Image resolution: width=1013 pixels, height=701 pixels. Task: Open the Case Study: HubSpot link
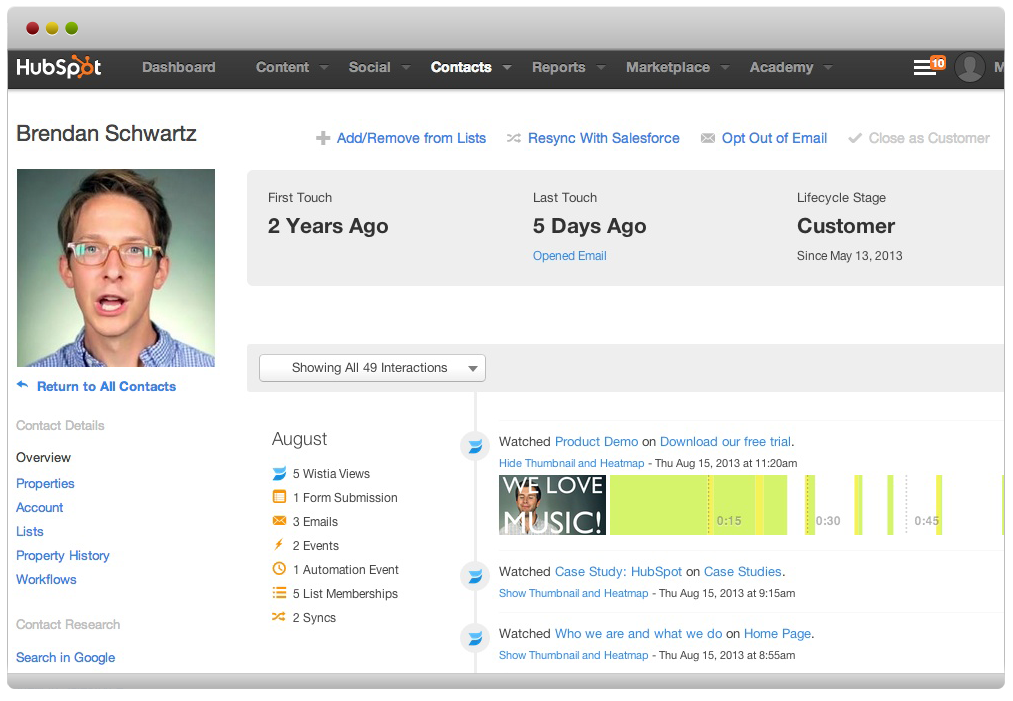pyautogui.click(x=618, y=571)
